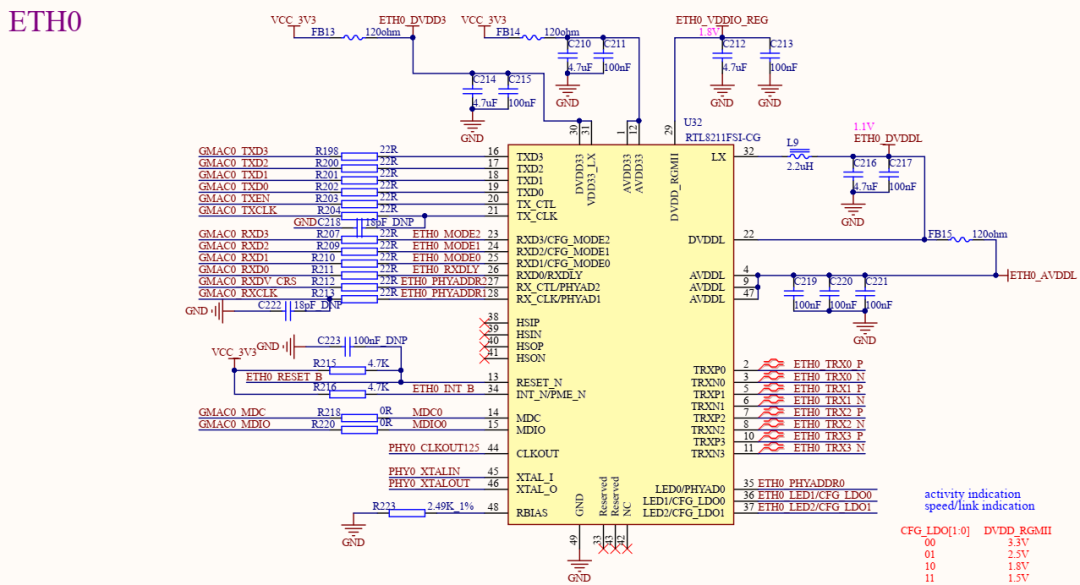This screenshot has height=585, width=1080.
Task: Select the FB13 ferrite bead symbol
Action: coord(353,37)
